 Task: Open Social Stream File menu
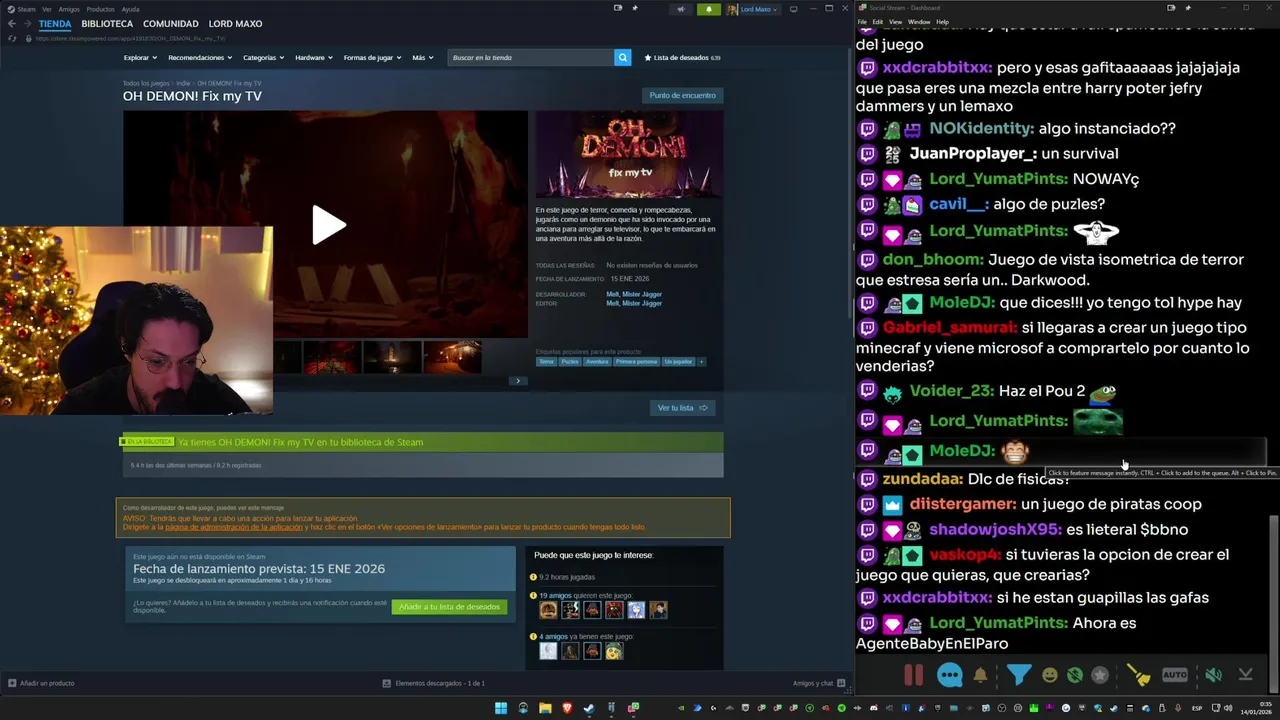point(862,22)
